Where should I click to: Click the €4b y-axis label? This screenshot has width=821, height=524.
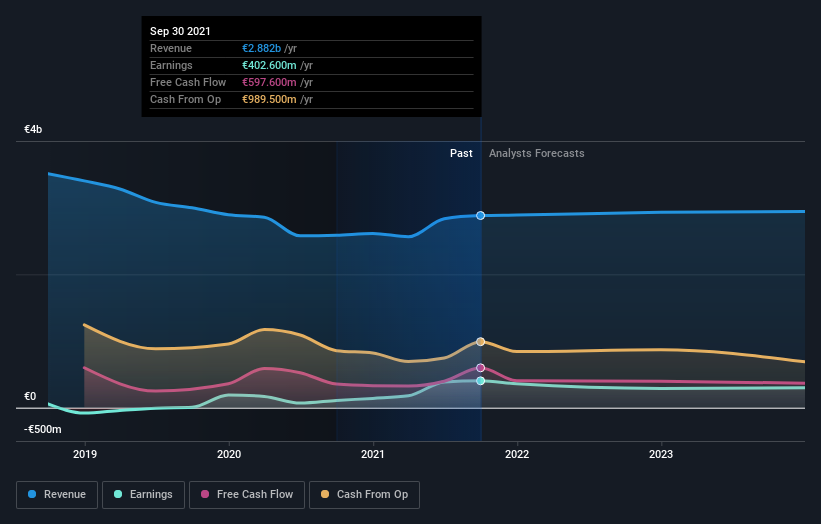[33, 129]
